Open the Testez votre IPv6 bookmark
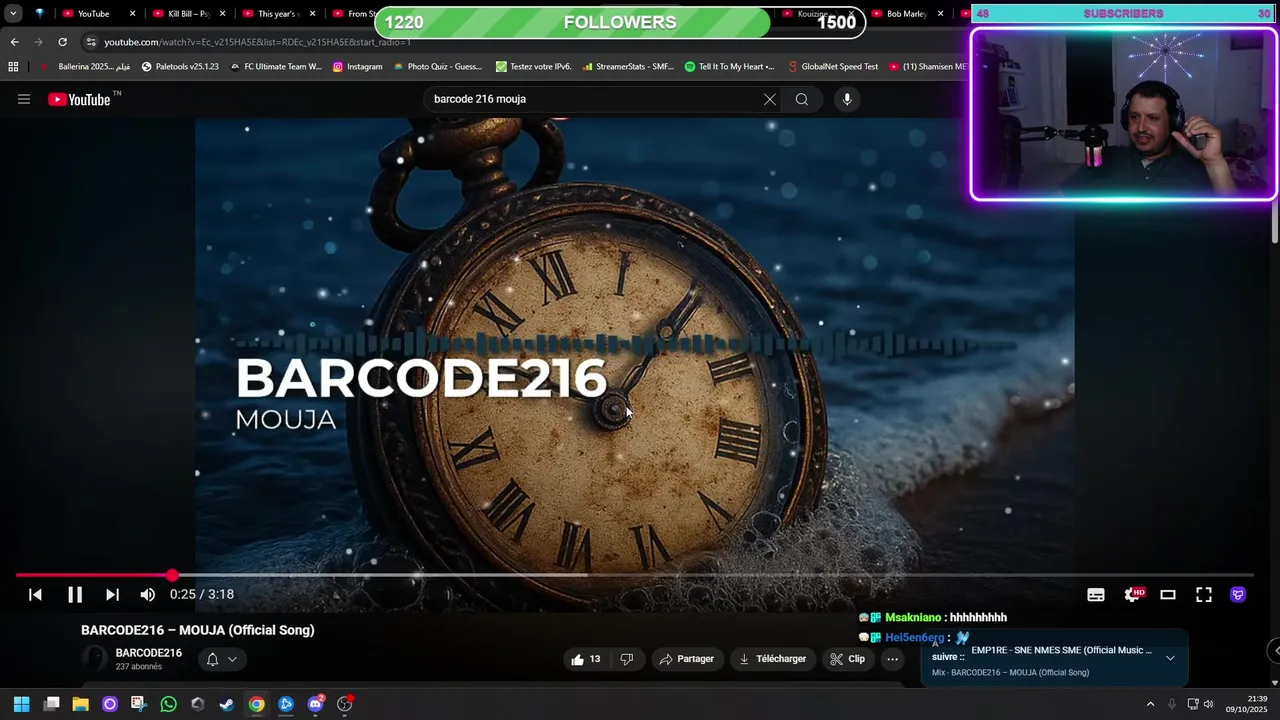This screenshot has height=720, width=1280. [x=534, y=67]
